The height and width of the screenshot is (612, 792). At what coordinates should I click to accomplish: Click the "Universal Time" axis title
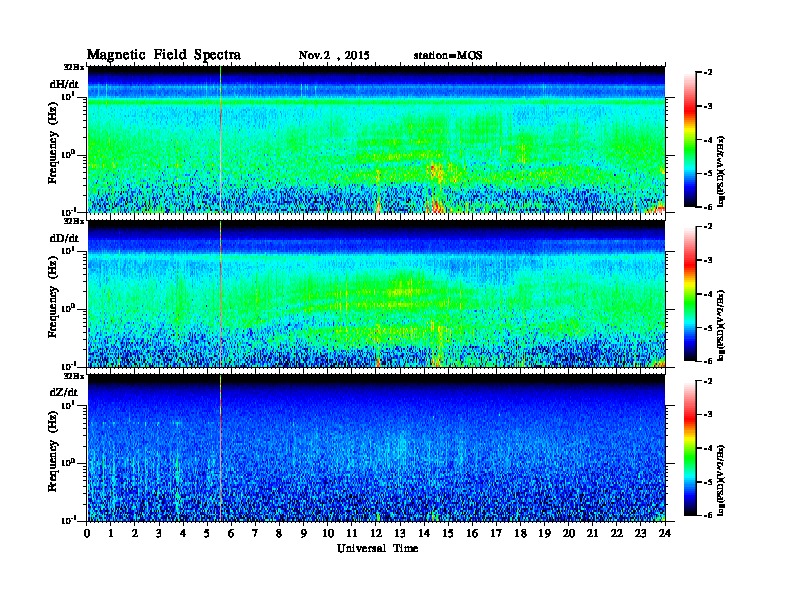coord(377,548)
